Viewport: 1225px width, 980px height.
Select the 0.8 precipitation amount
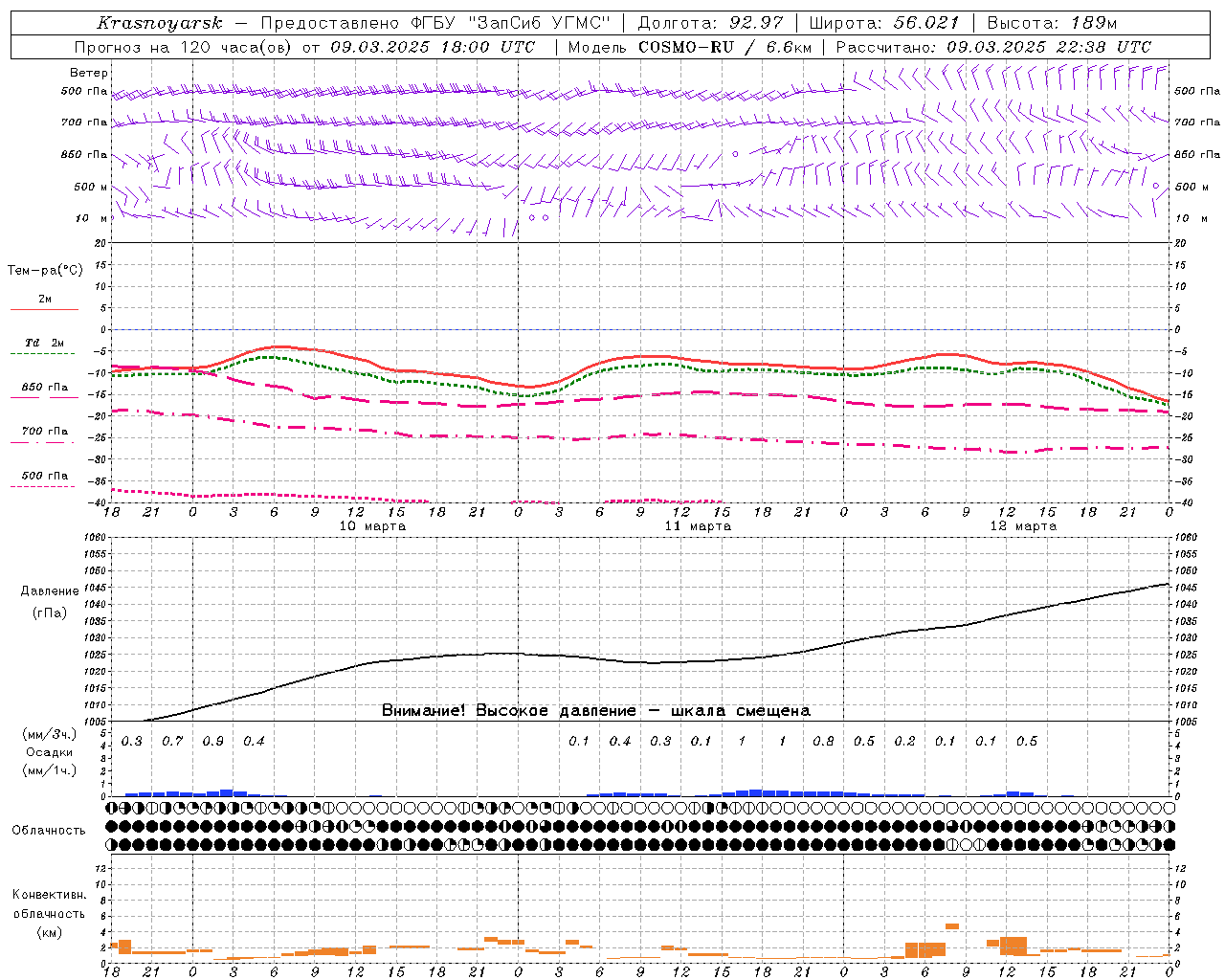point(823,742)
